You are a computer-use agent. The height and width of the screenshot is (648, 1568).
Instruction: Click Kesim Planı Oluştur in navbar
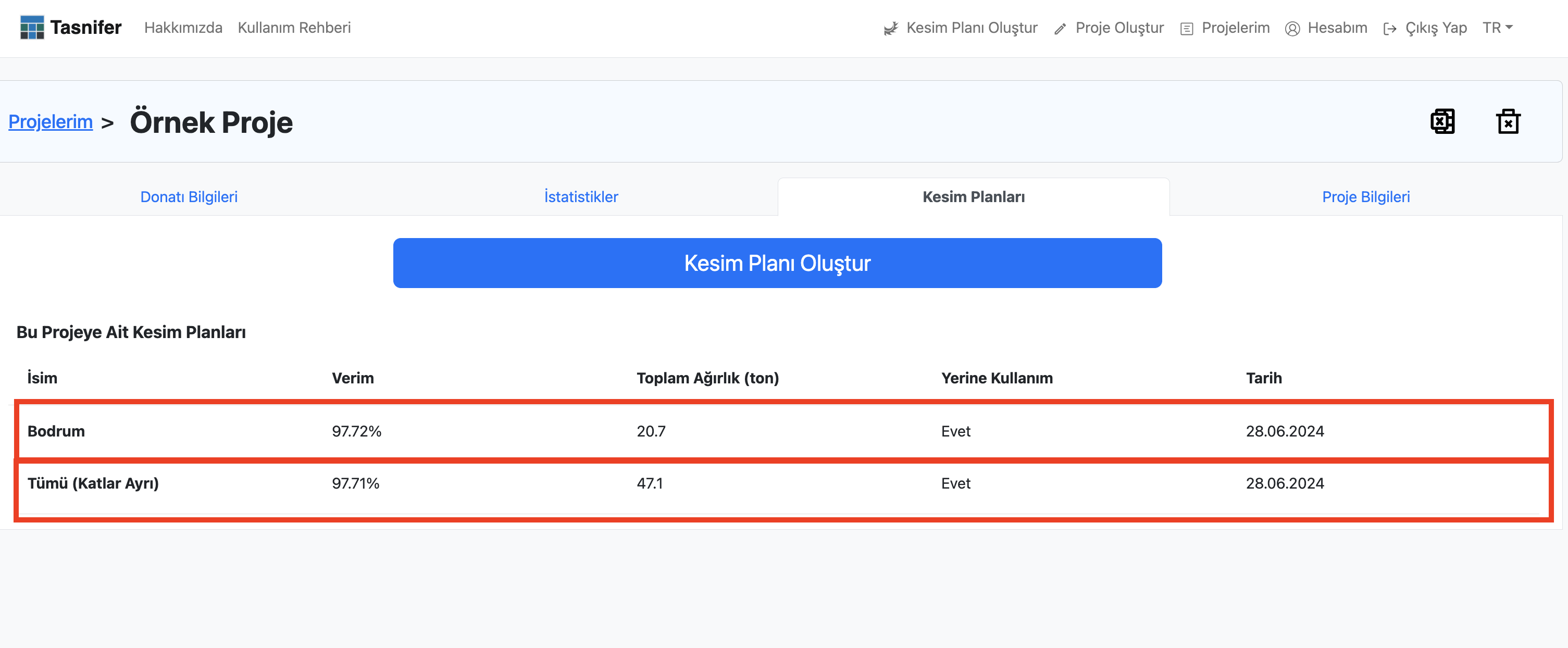coord(972,28)
